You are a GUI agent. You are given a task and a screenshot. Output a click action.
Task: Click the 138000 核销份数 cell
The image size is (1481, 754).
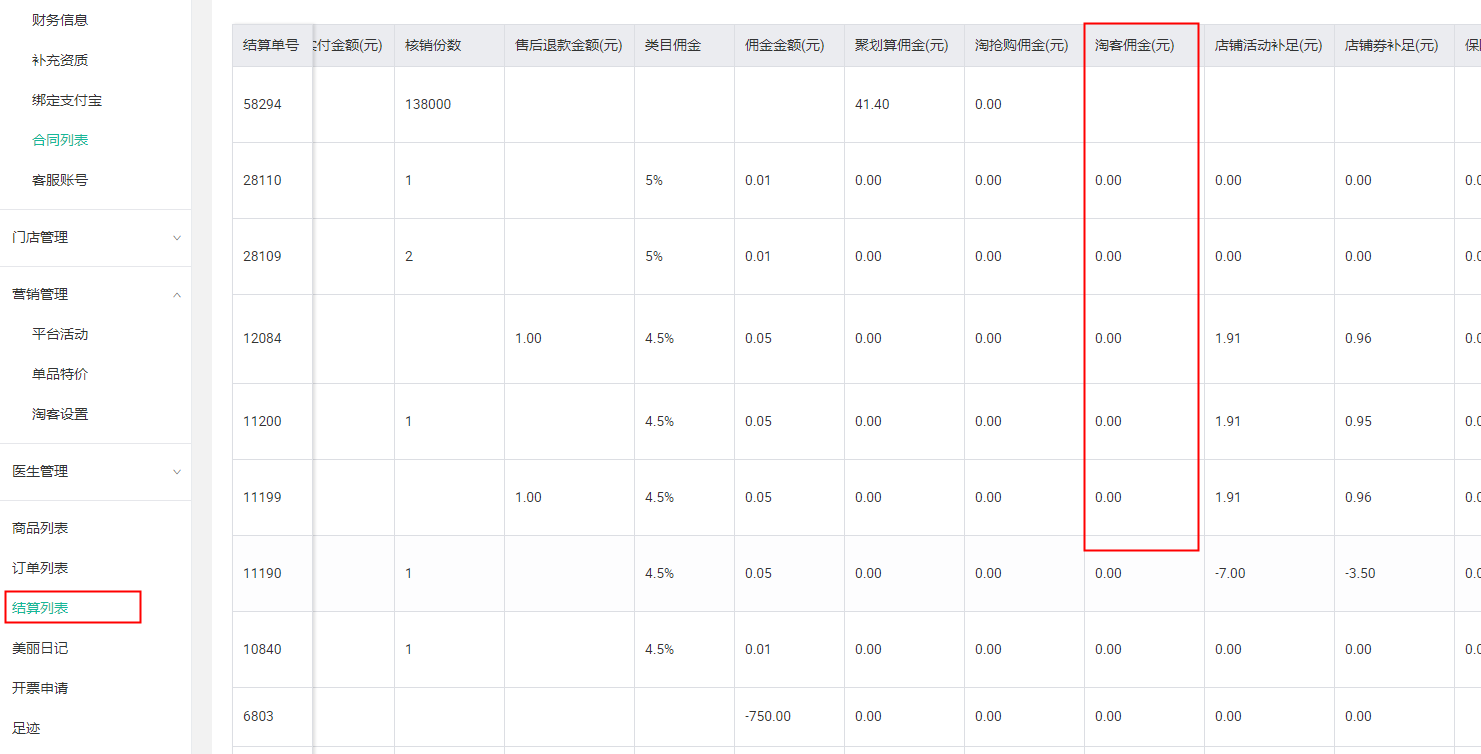coord(428,104)
